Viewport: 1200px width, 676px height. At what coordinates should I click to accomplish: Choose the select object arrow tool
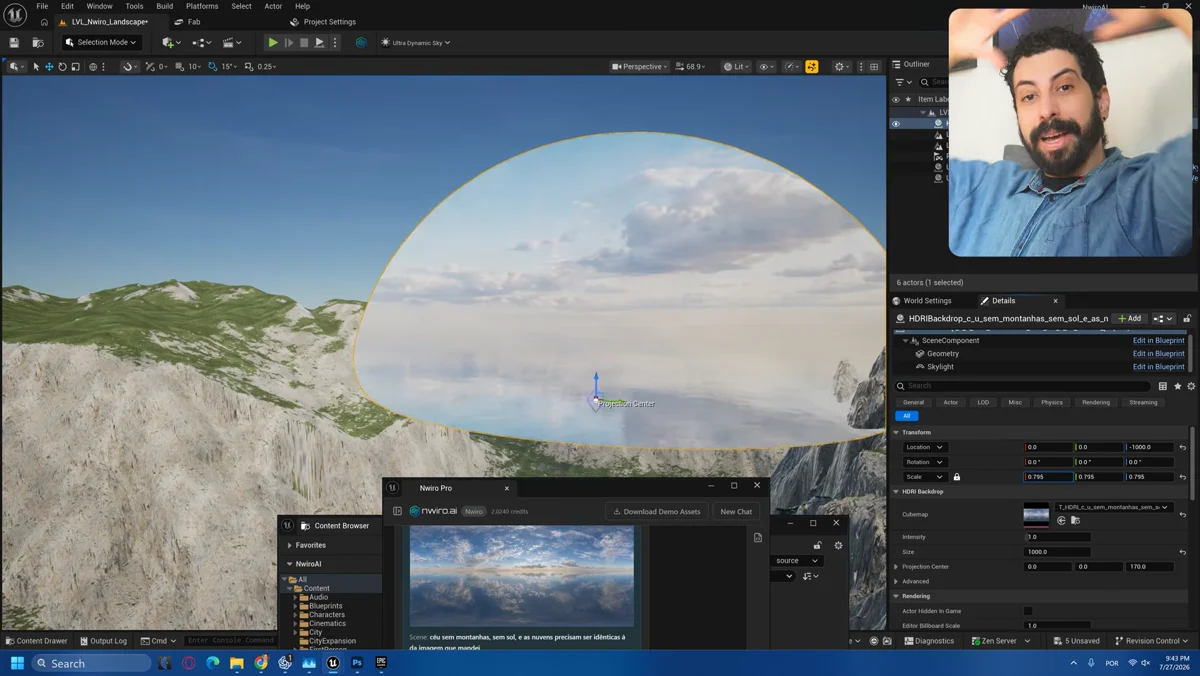pyautogui.click(x=36, y=67)
